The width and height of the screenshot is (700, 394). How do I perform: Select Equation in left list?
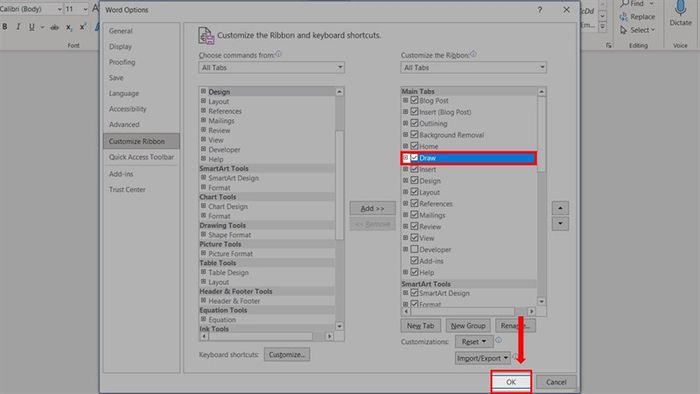(x=222, y=319)
